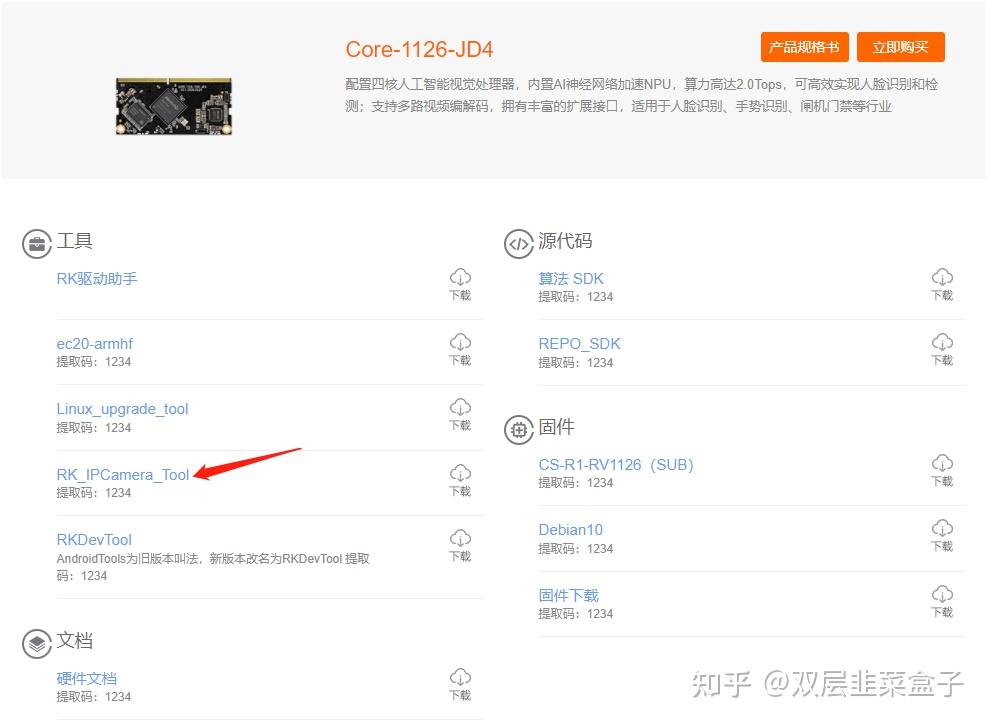Open the 算法 SDK link

[571, 279]
